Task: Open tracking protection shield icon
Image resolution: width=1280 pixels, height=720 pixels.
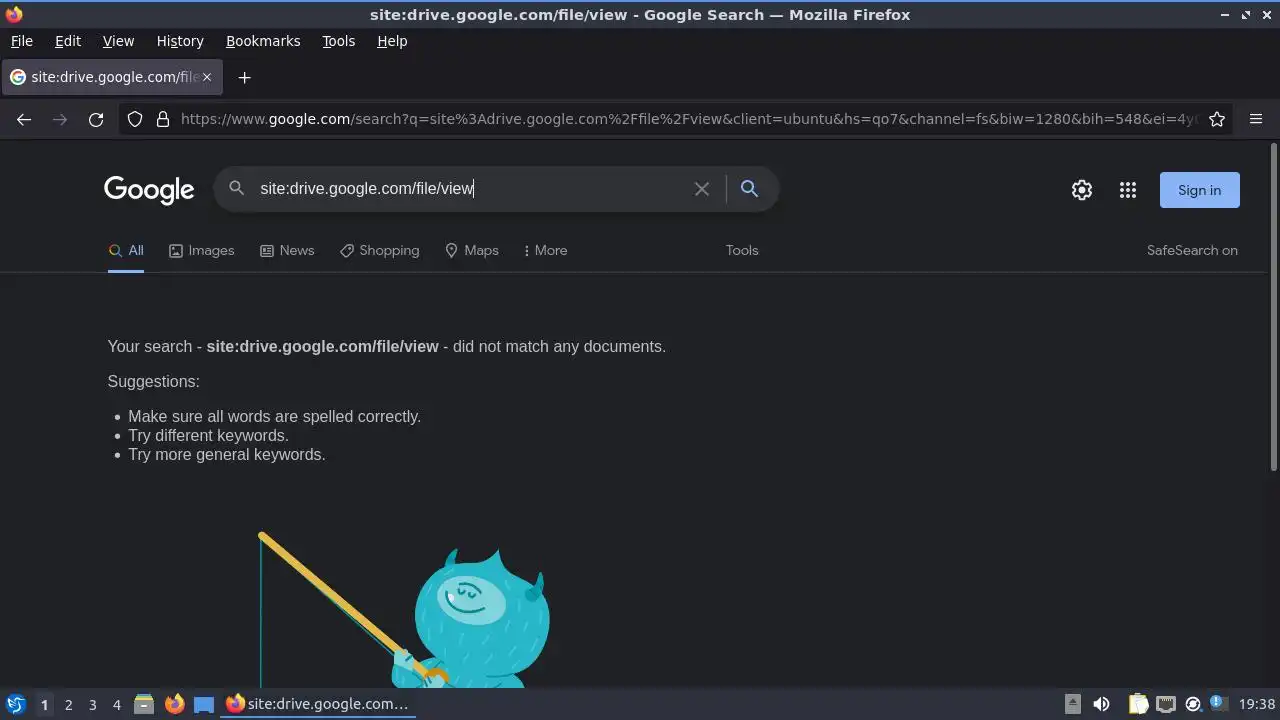Action: click(135, 119)
